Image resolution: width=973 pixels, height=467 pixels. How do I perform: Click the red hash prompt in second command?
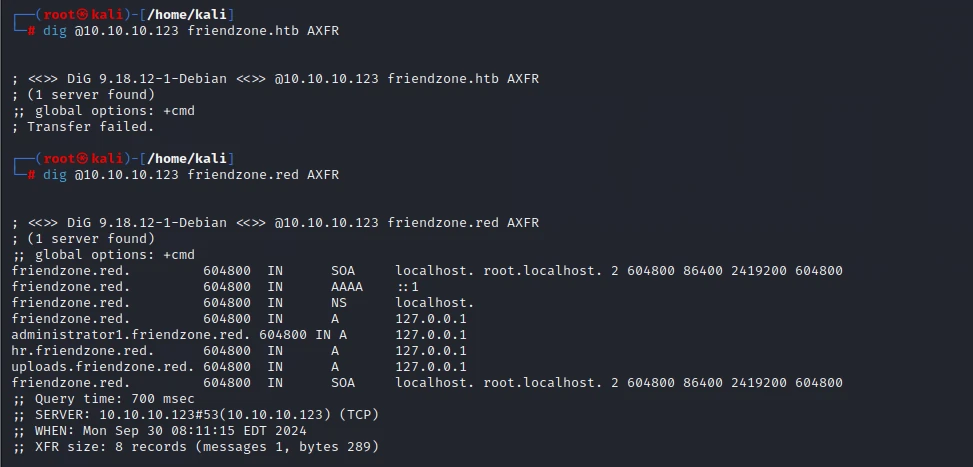[31, 176]
